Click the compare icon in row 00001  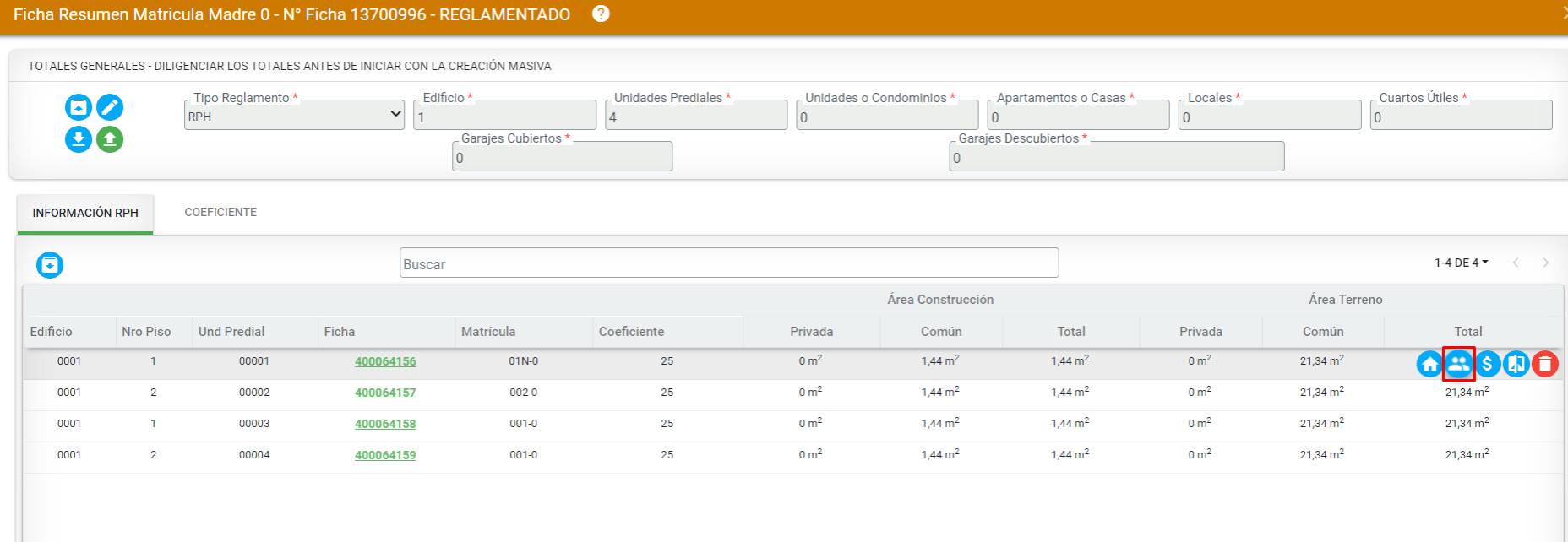pyautogui.click(x=1516, y=364)
